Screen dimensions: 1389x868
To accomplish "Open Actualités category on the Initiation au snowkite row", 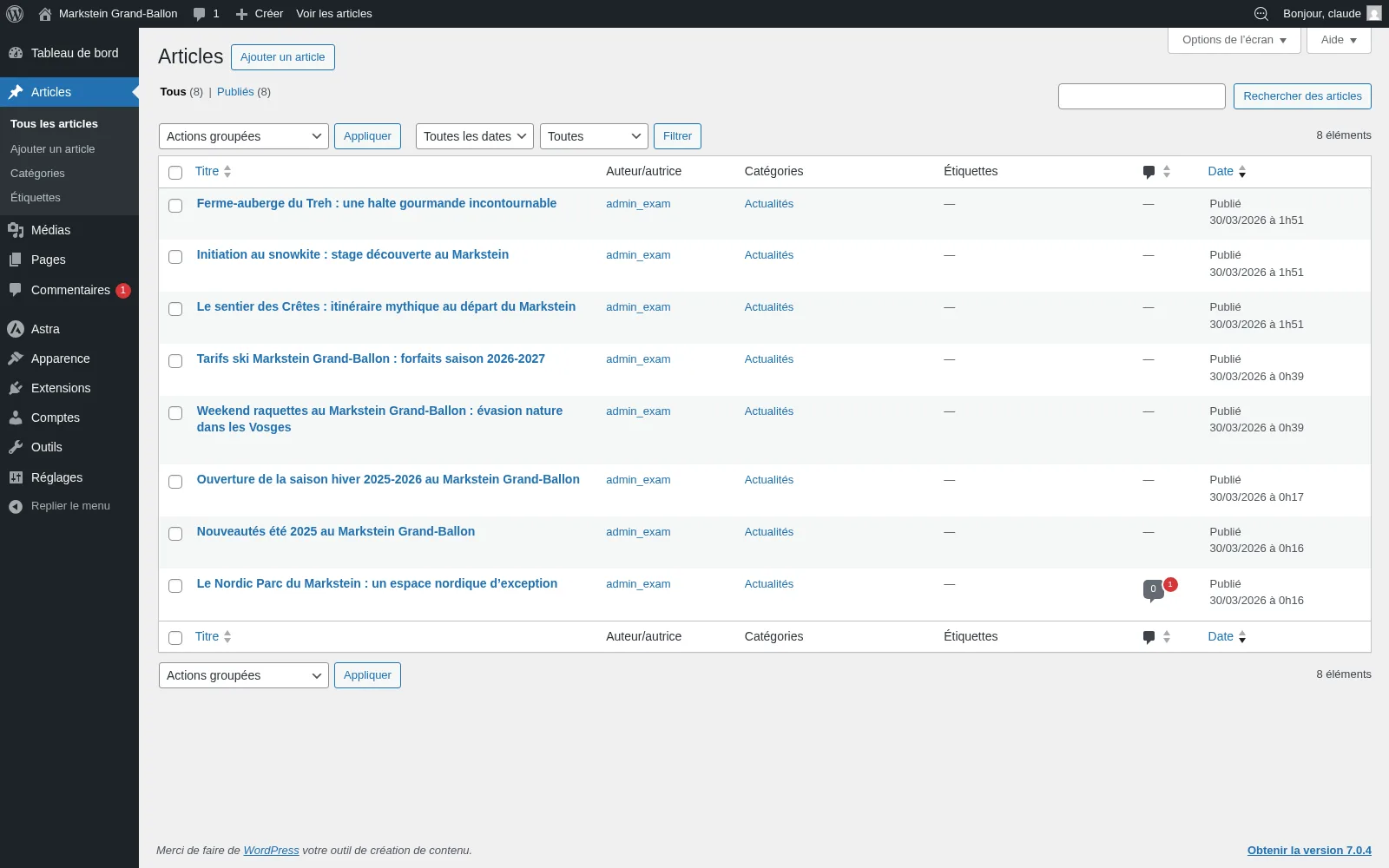I will click(769, 255).
